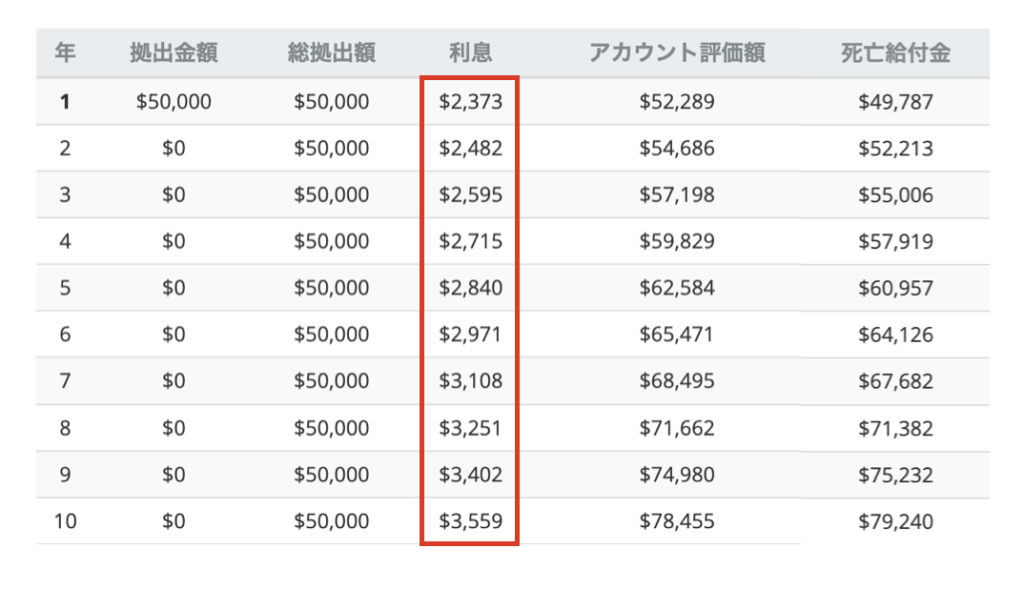Select the $71,382 death benefit cell
Screen dimensions: 1024x589
click(x=895, y=428)
